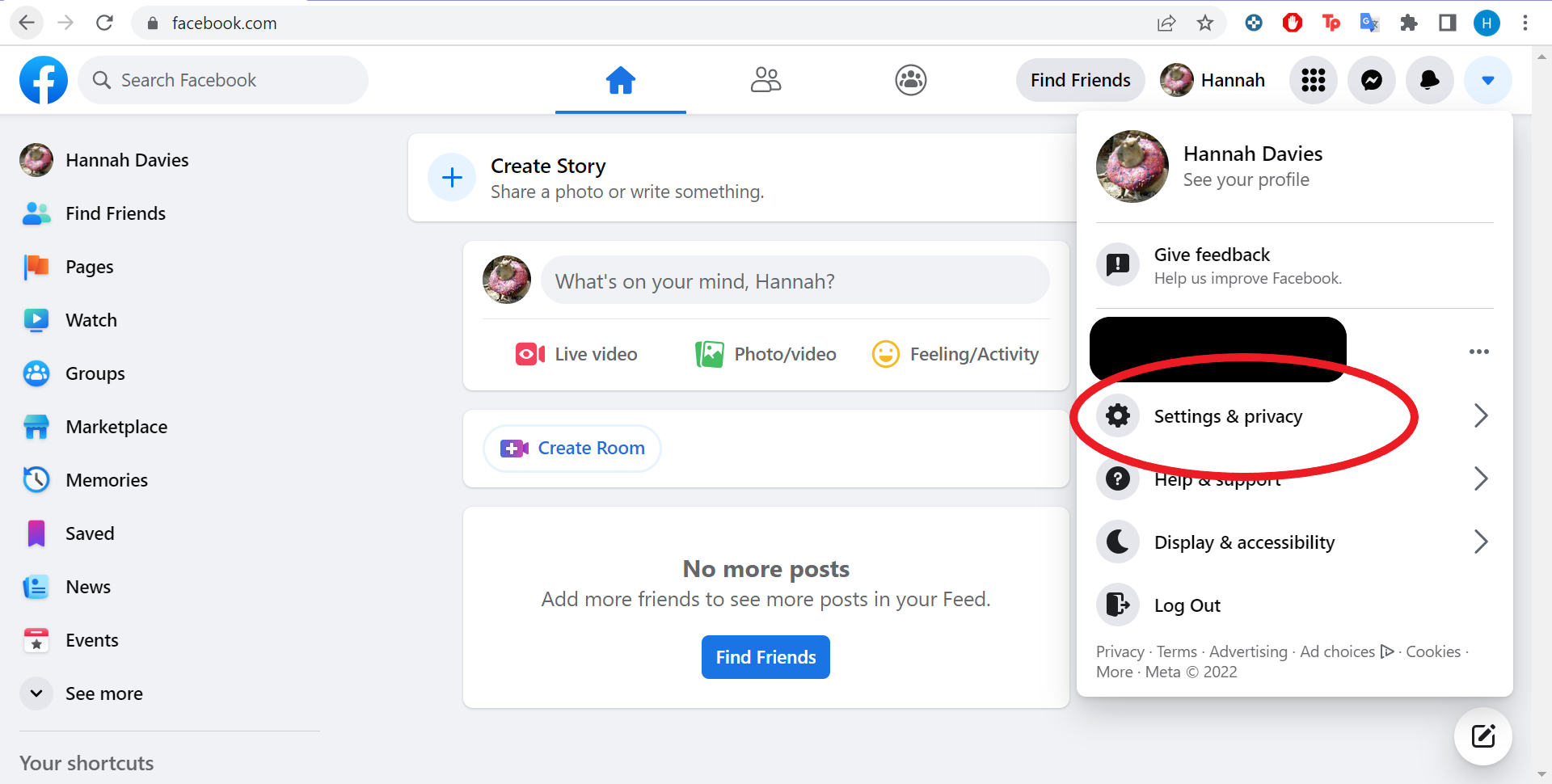The image size is (1552, 784).
Task: Expand the Settings & privacy chevron
Action: pyautogui.click(x=1480, y=415)
